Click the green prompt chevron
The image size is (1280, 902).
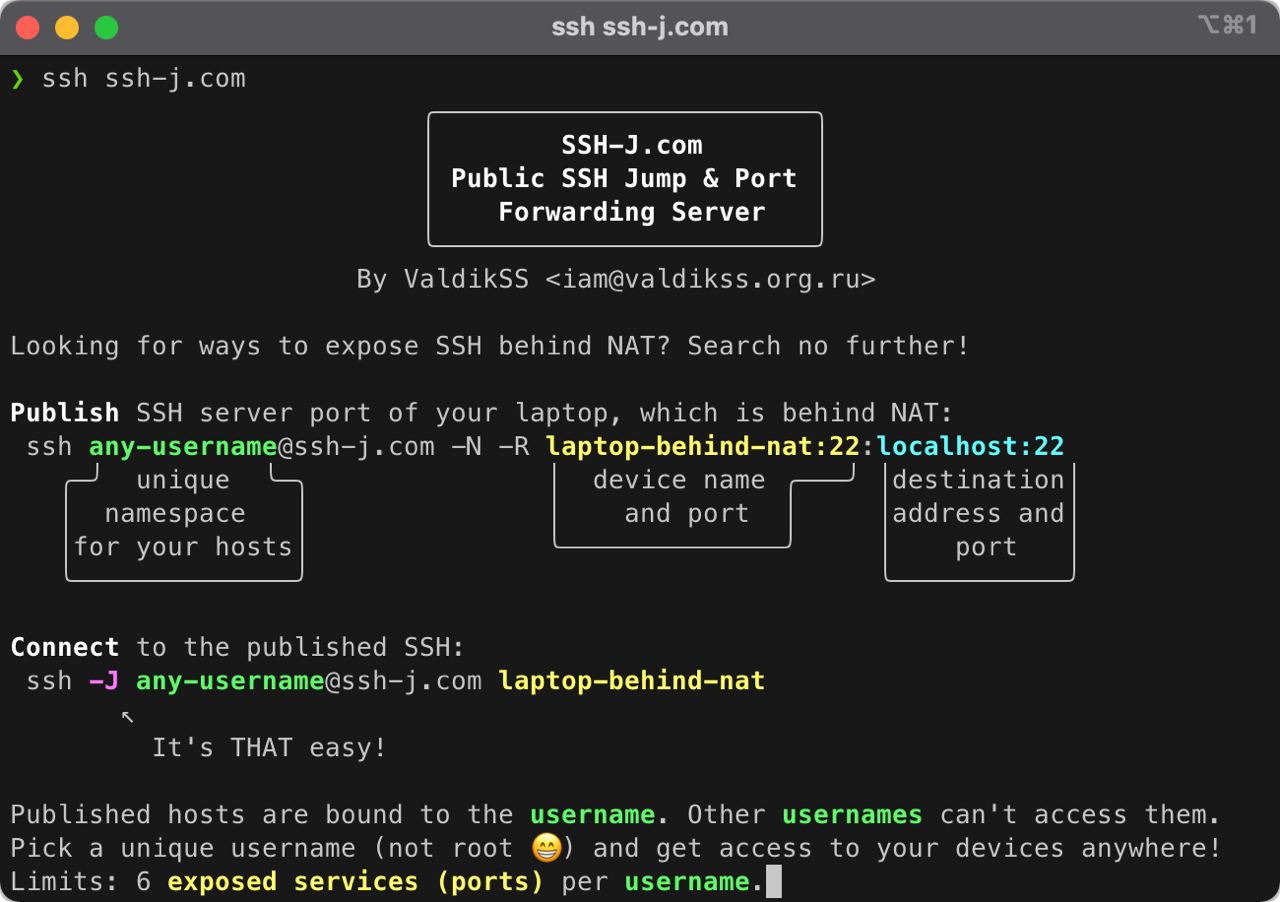click(x=17, y=79)
